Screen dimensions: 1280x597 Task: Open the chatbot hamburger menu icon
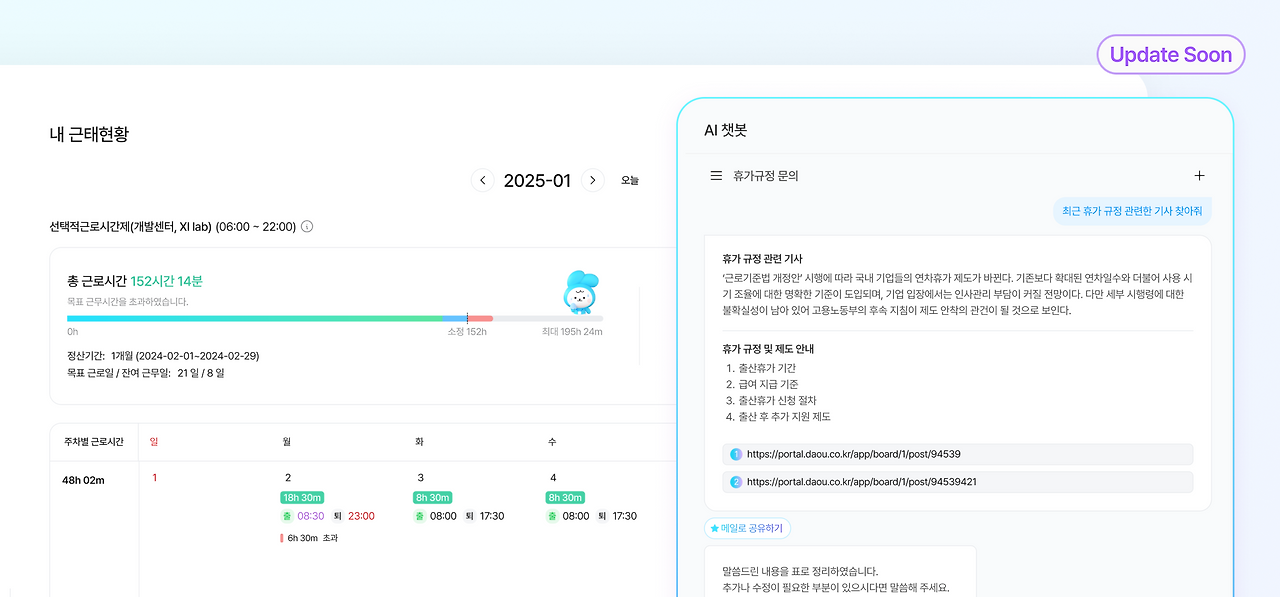[x=716, y=175]
